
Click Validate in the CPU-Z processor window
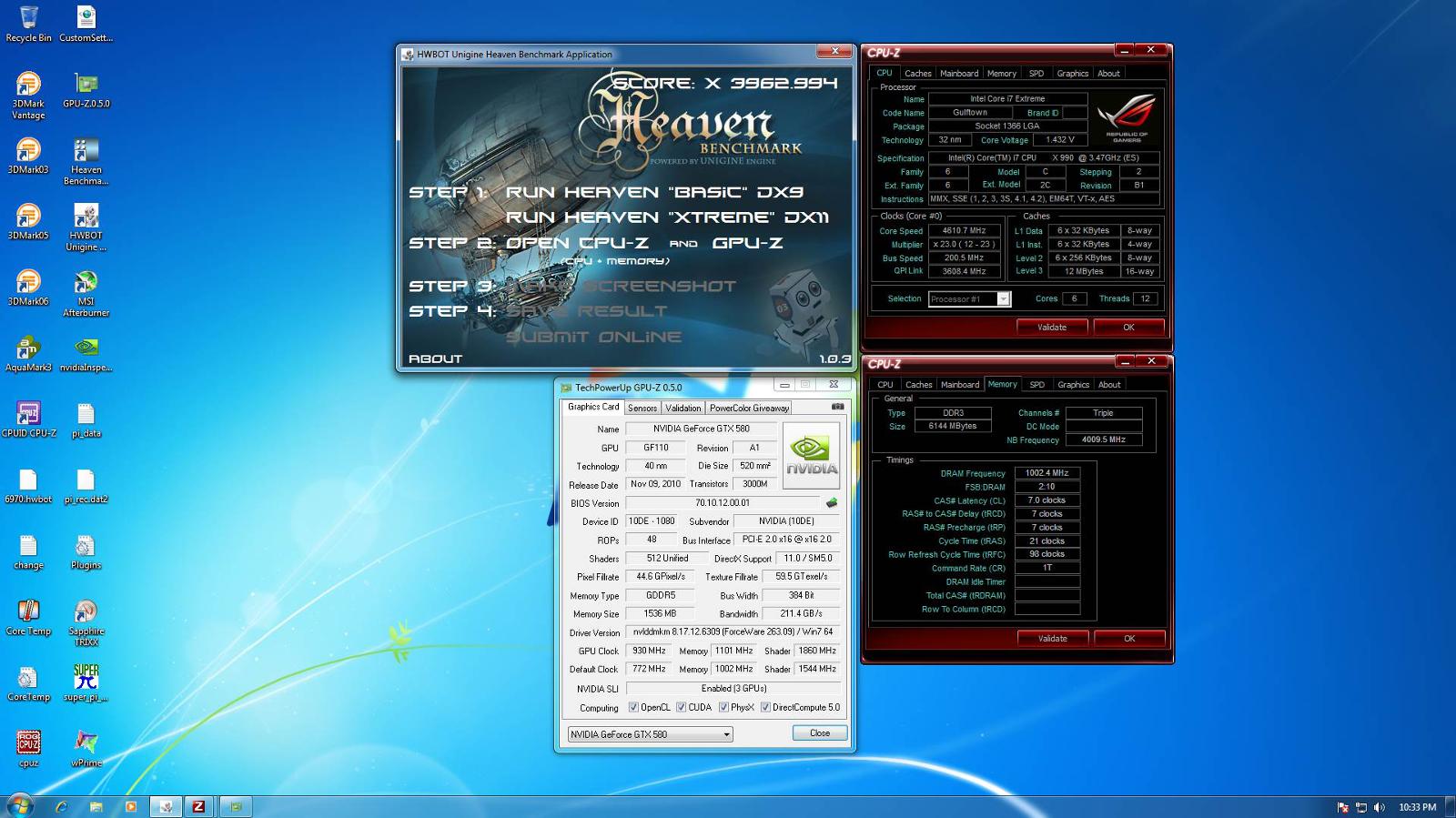1052,327
